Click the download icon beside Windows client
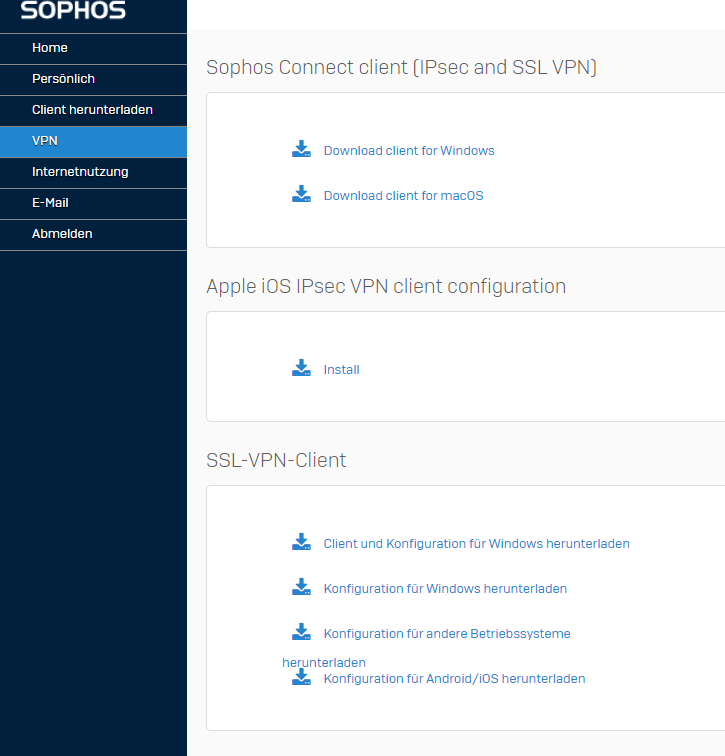The height and width of the screenshot is (756, 725). [x=301, y=150]
